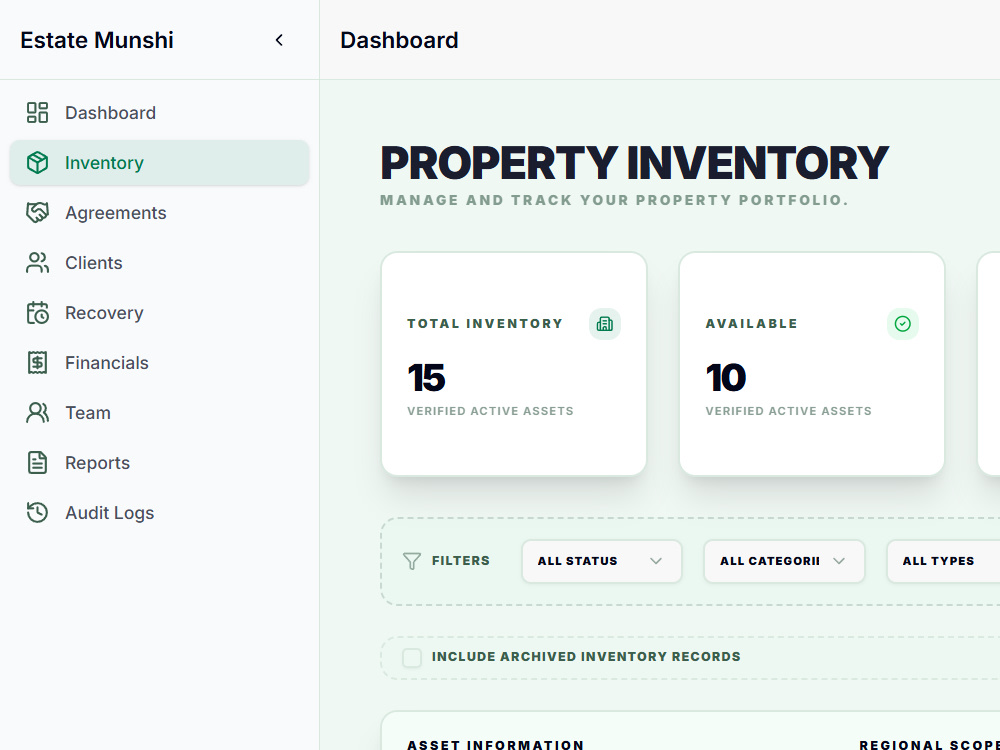Click the check-circle icon on Available card
This screenshot has height=750, width=1000.
[902, 324]
